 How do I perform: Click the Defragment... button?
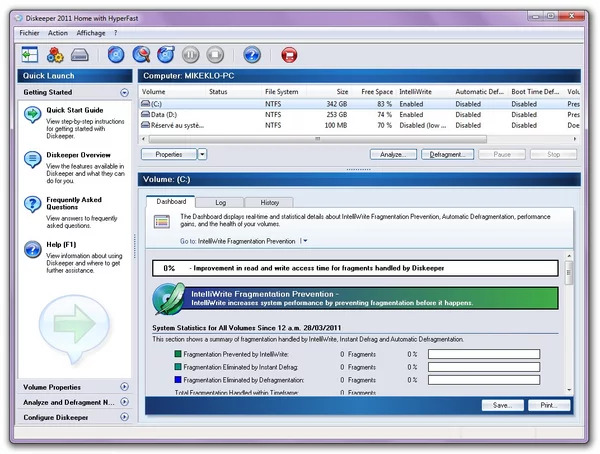447,154
